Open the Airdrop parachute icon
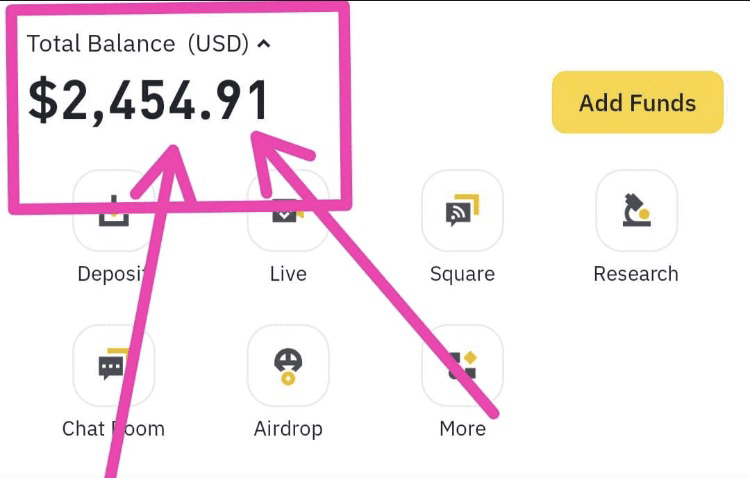 (288, 366)
